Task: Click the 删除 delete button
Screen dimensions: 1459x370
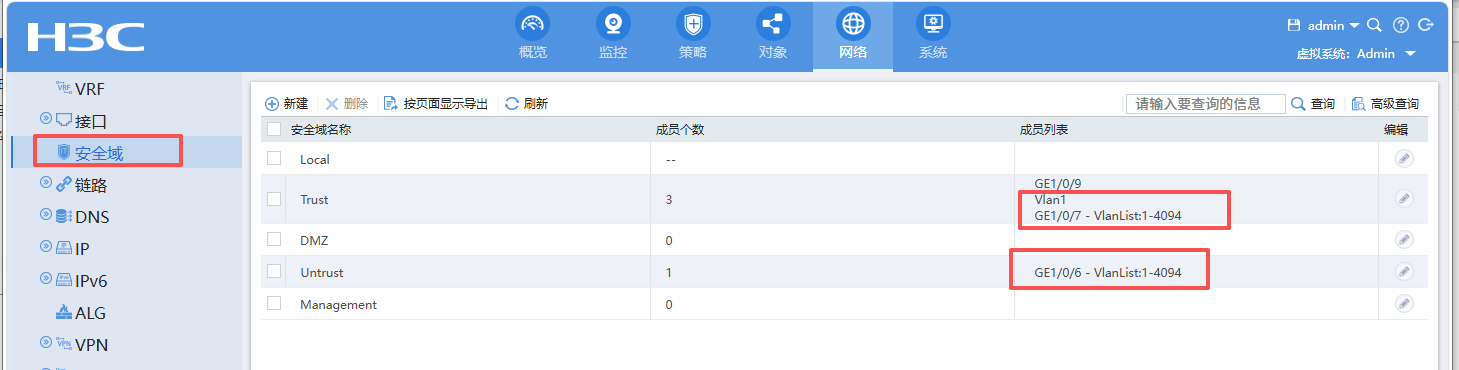Action: (x=346, y=103)
